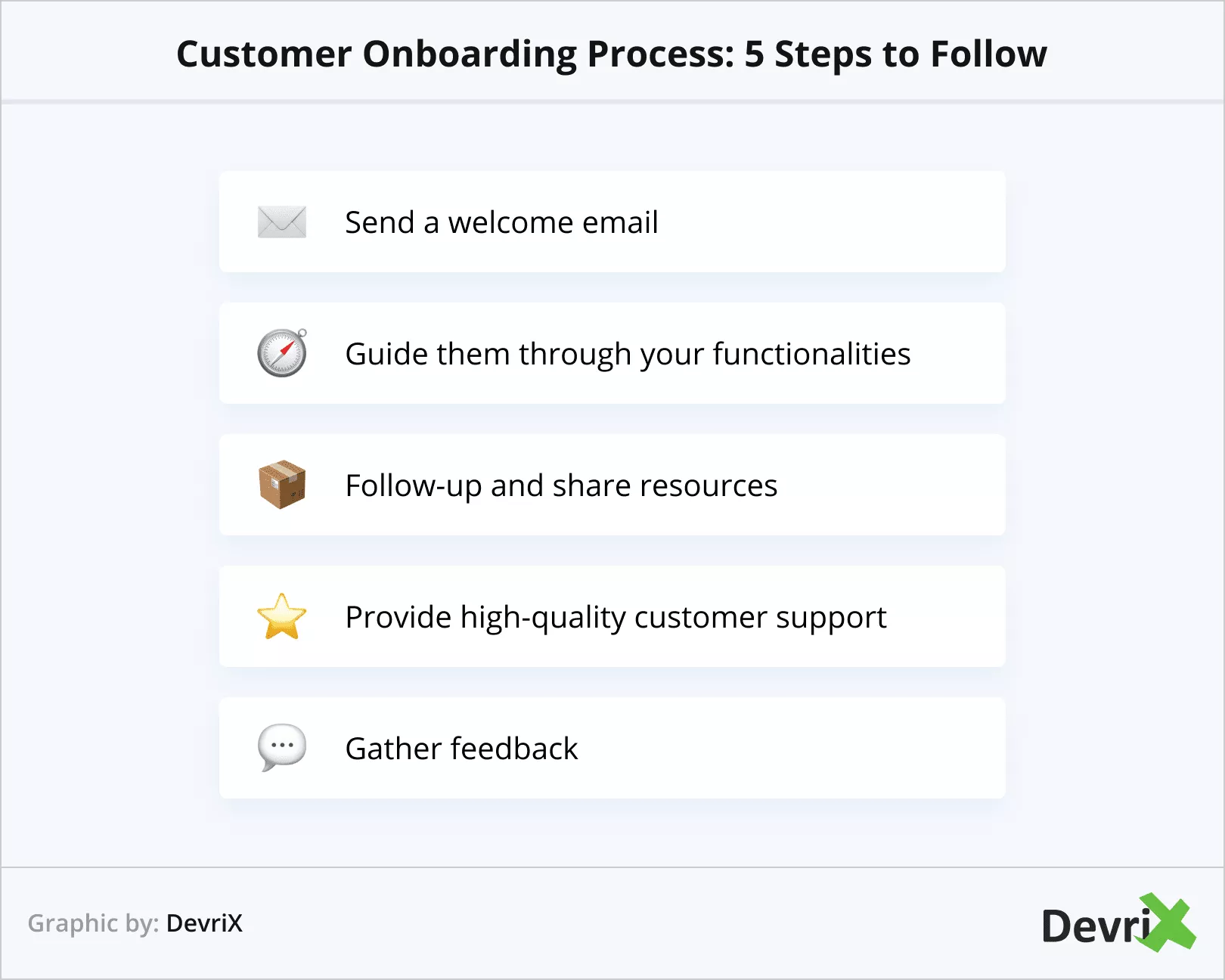Image resolution: width=1225 pixels, height=980 pixels.
Task: Click the gold star icon
Action: pos(282,616)
